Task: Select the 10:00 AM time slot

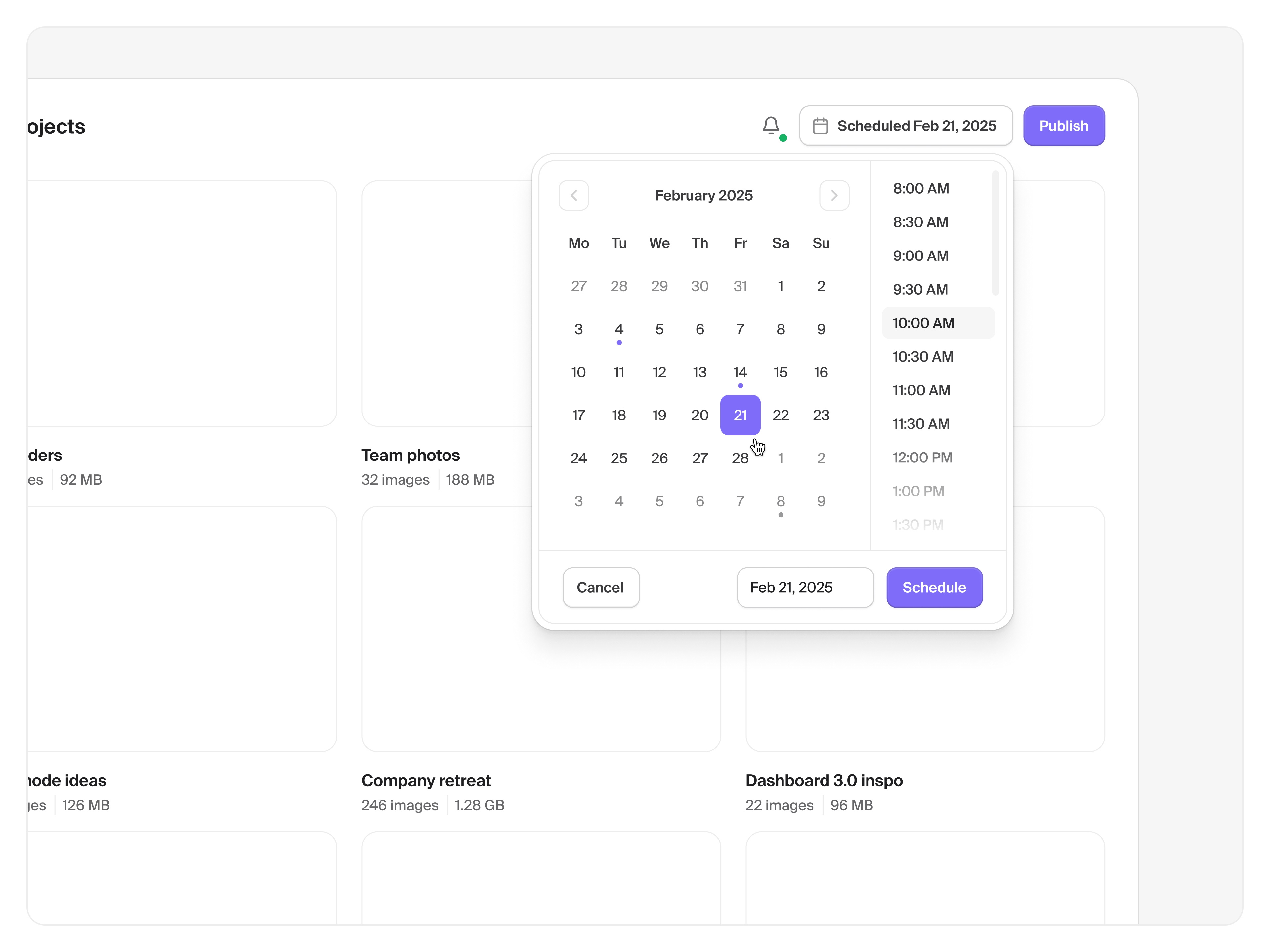Action: coord(923,323)
